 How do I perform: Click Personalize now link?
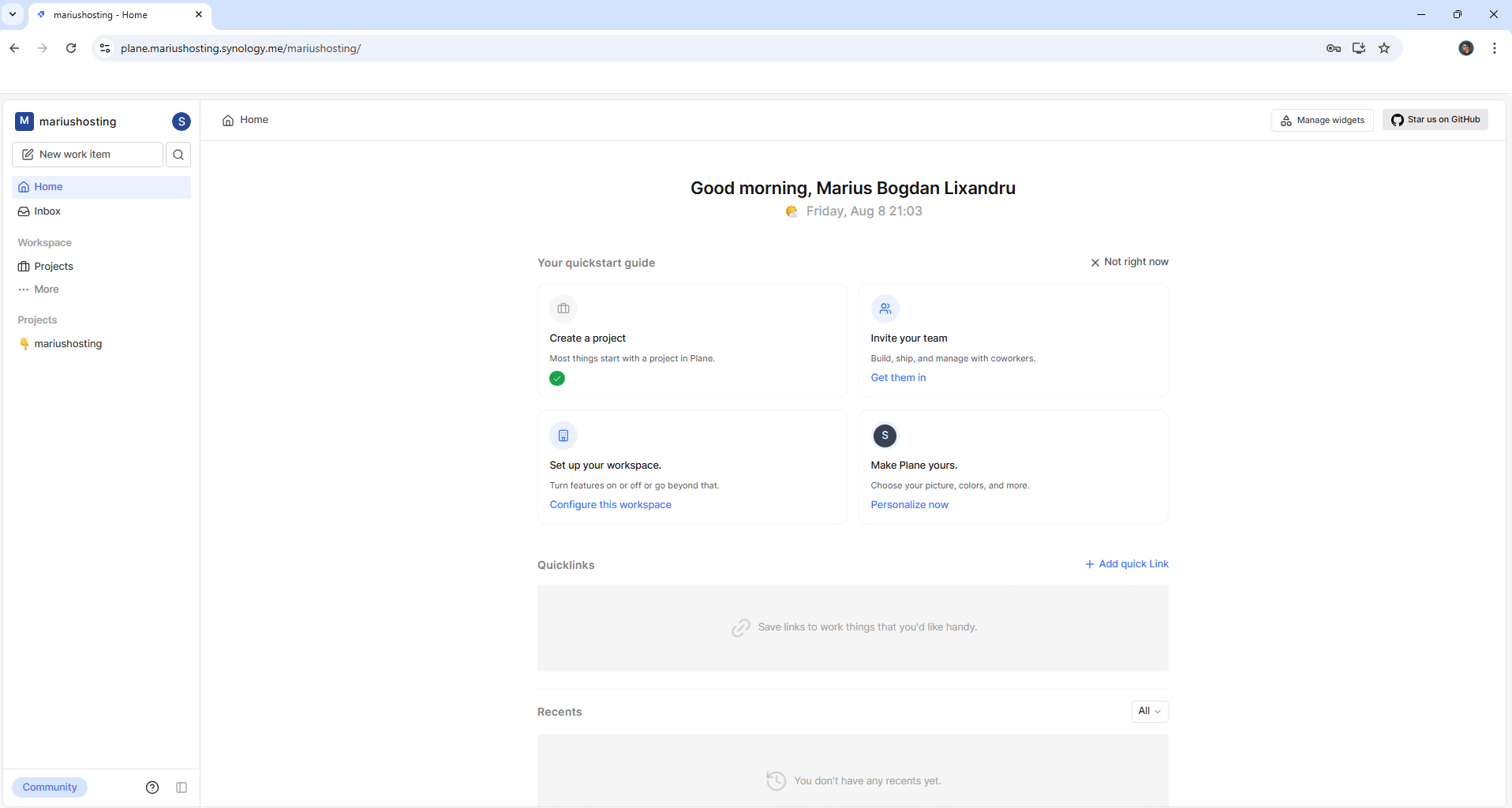point(909,505)
